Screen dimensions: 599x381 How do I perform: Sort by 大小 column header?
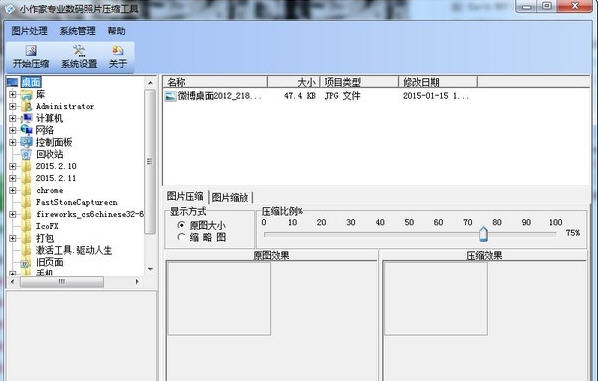point(293,82)
